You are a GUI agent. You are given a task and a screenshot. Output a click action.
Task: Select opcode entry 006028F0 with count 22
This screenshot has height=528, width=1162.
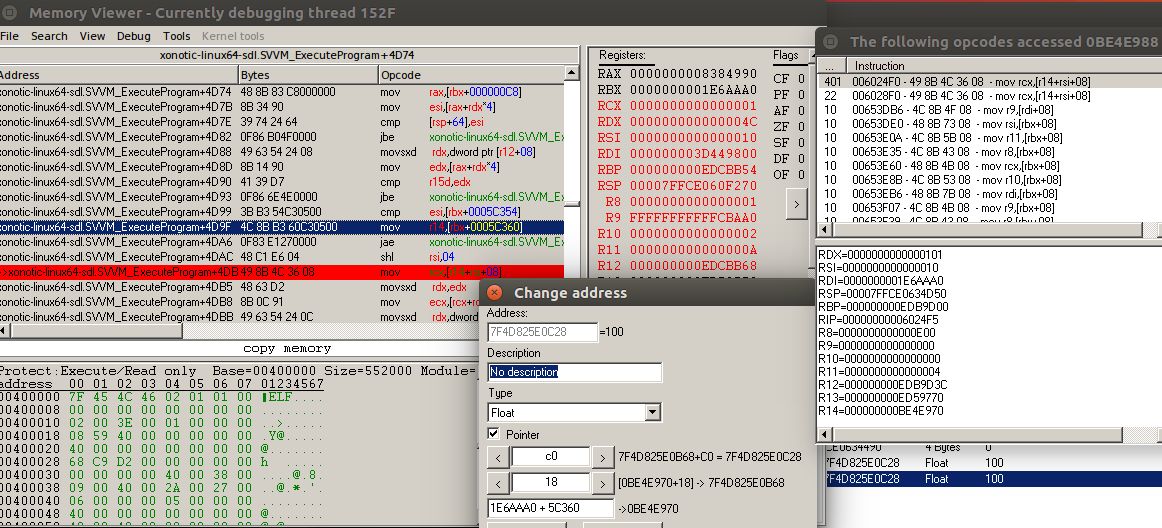click(989, 96)
